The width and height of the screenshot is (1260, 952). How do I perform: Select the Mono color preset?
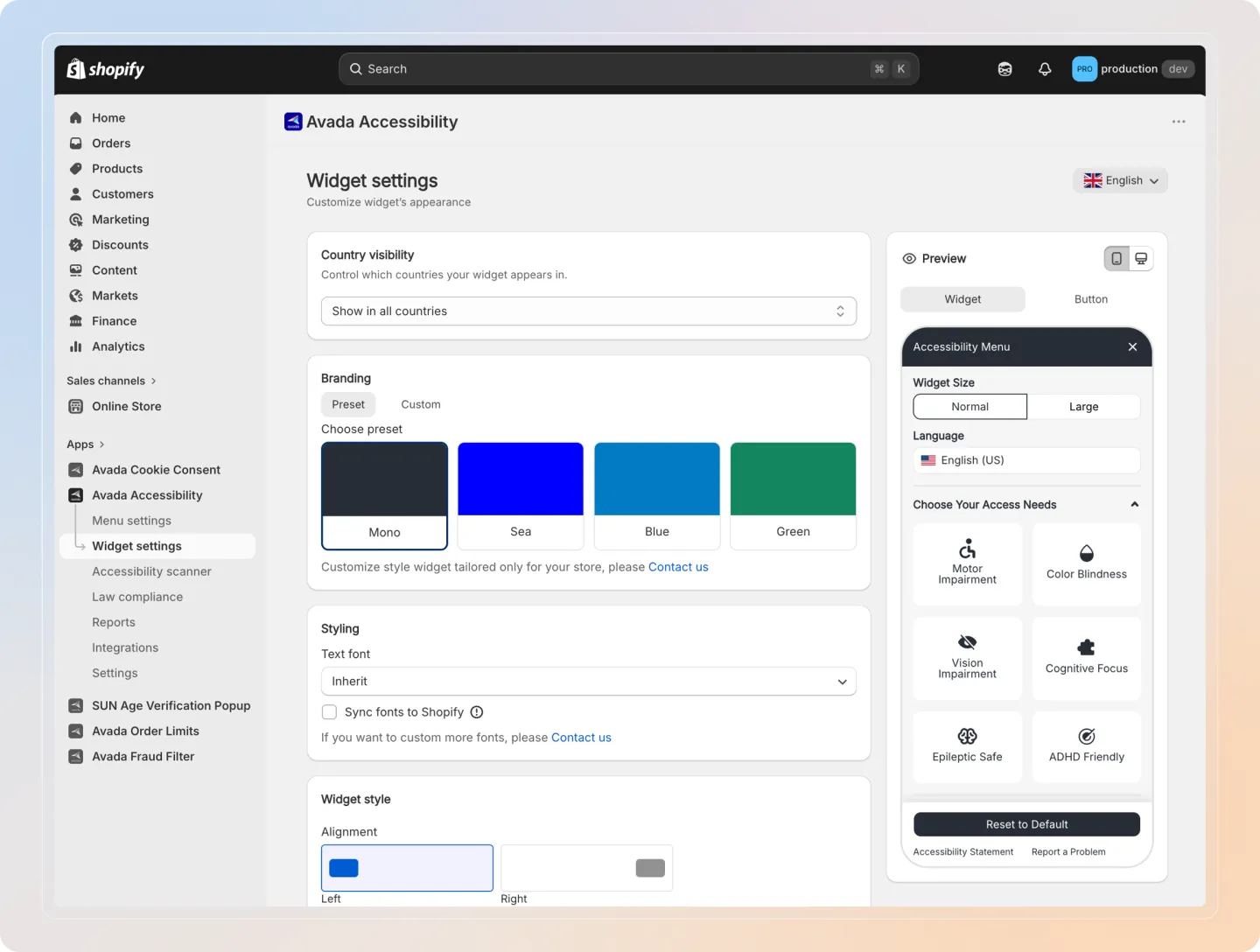[384, 496]
